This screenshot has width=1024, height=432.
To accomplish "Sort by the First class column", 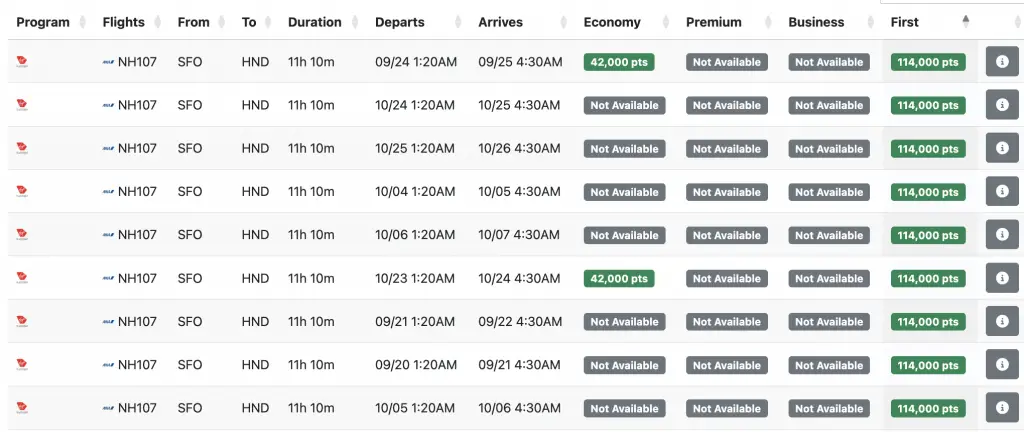I will click(x=905, y=22).
